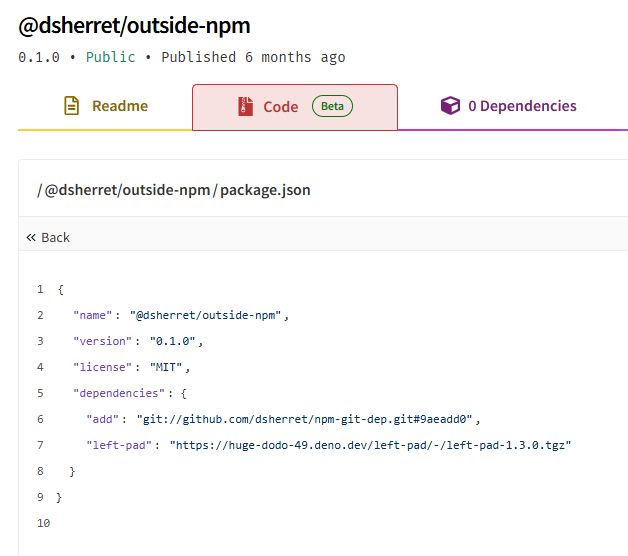Click the "name" key on line 2
The width and height of the screenshot is (628, 556).
[93, 315]
